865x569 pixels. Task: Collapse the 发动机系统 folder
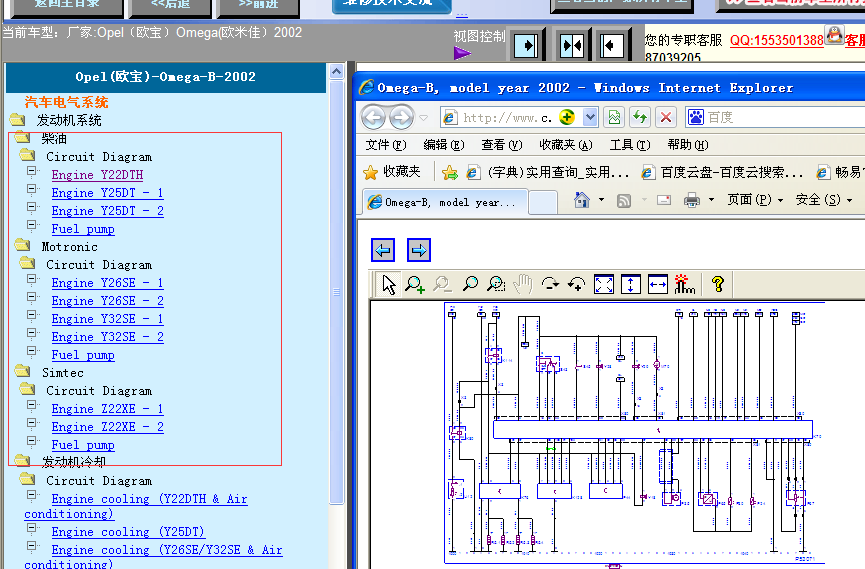(17, 119)
